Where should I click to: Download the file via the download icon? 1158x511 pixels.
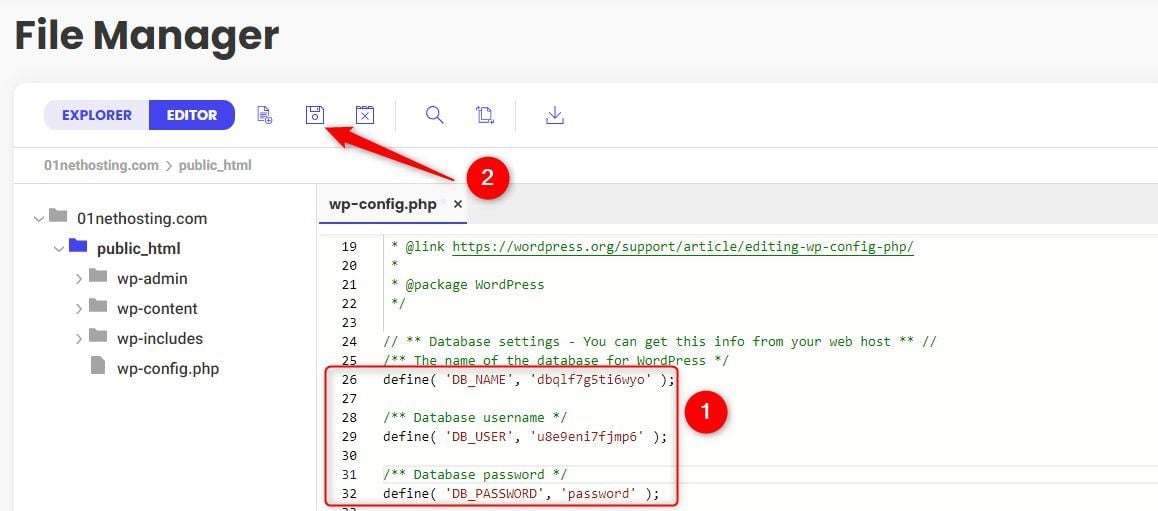pos(555,115)
